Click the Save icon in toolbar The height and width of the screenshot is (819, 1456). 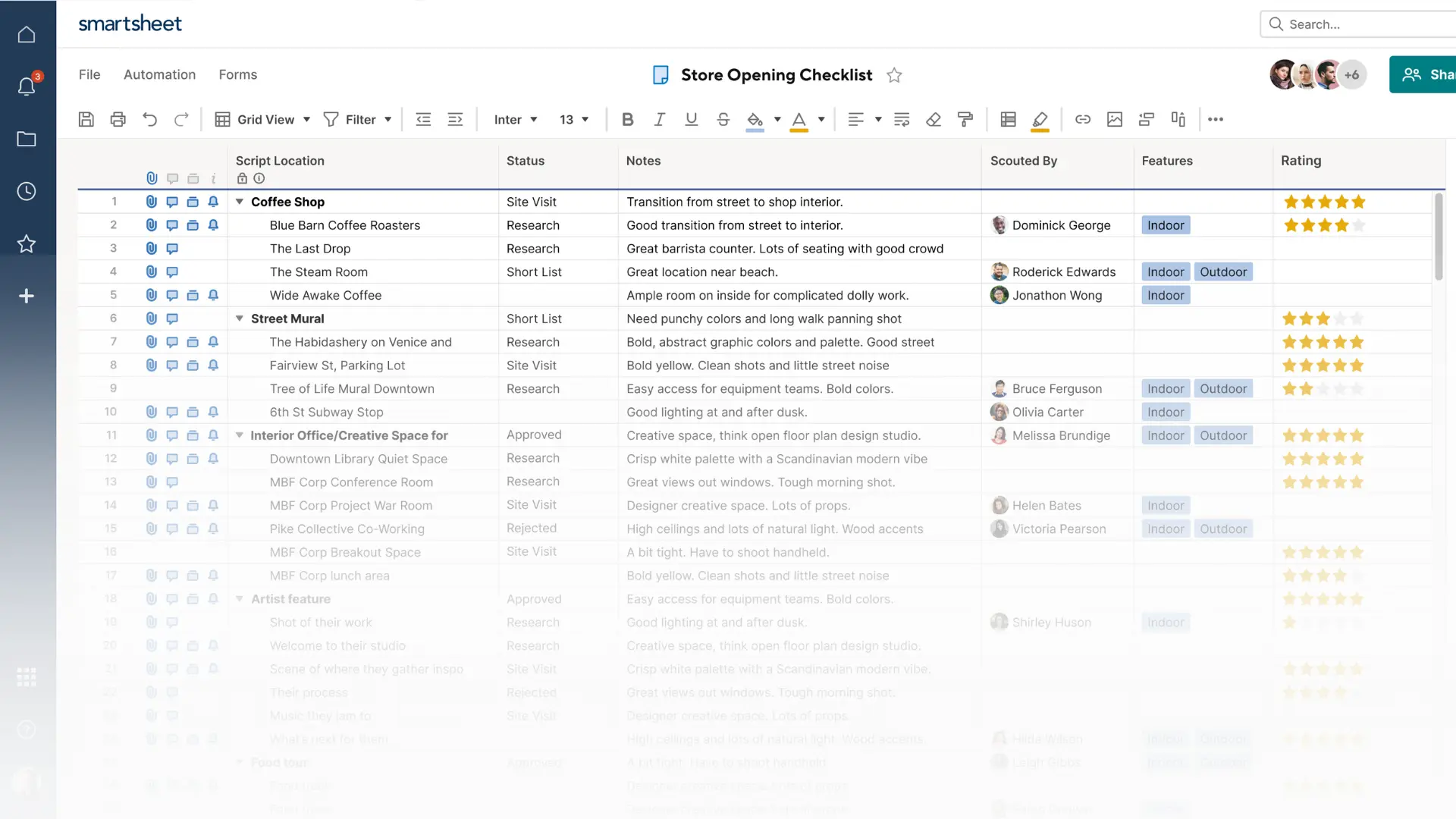coord(86,119)
